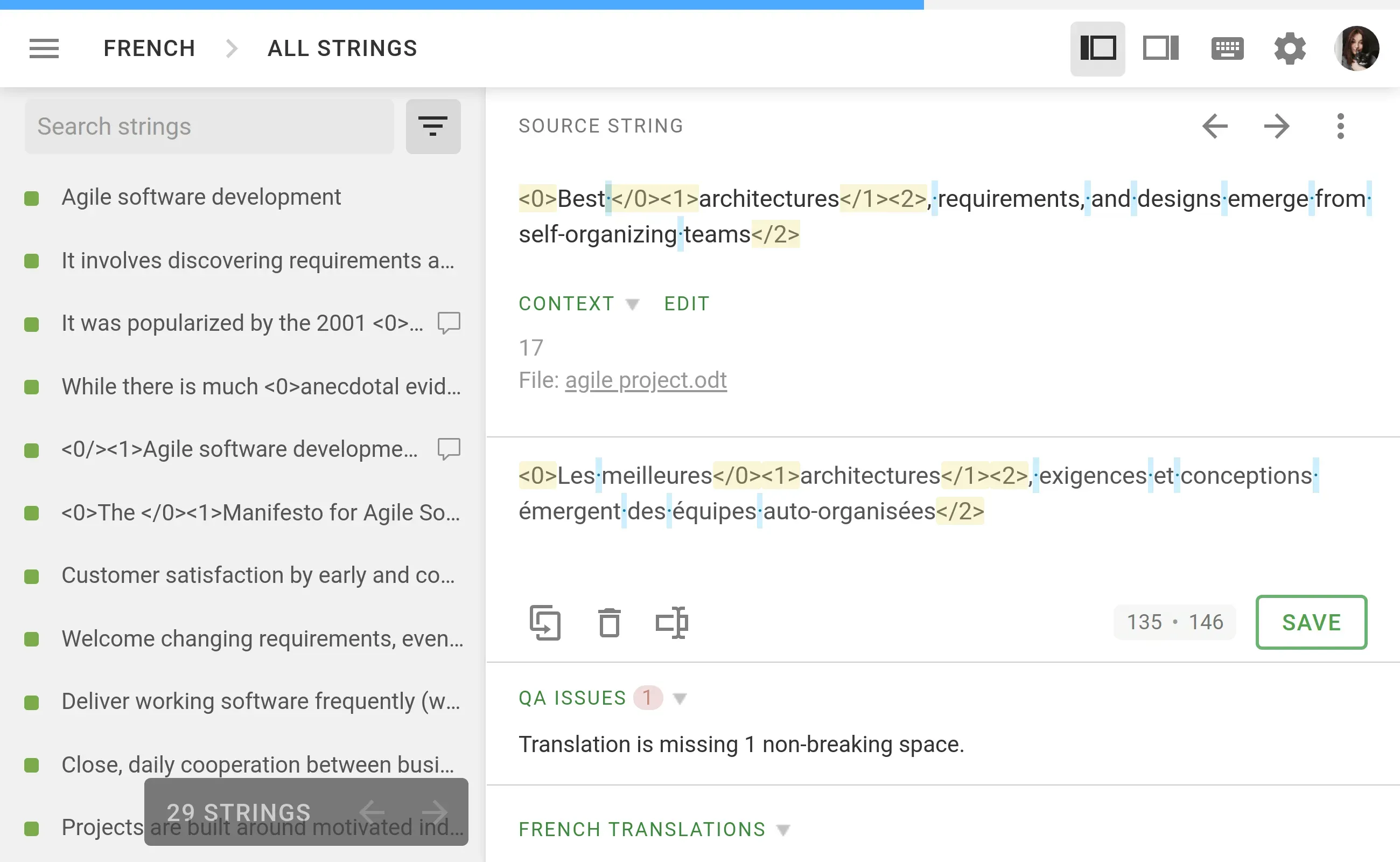Click the user profile avatar
The width and height of the screenshot is (1400, 862).
pyautogui.click(x=1356, y=48)
